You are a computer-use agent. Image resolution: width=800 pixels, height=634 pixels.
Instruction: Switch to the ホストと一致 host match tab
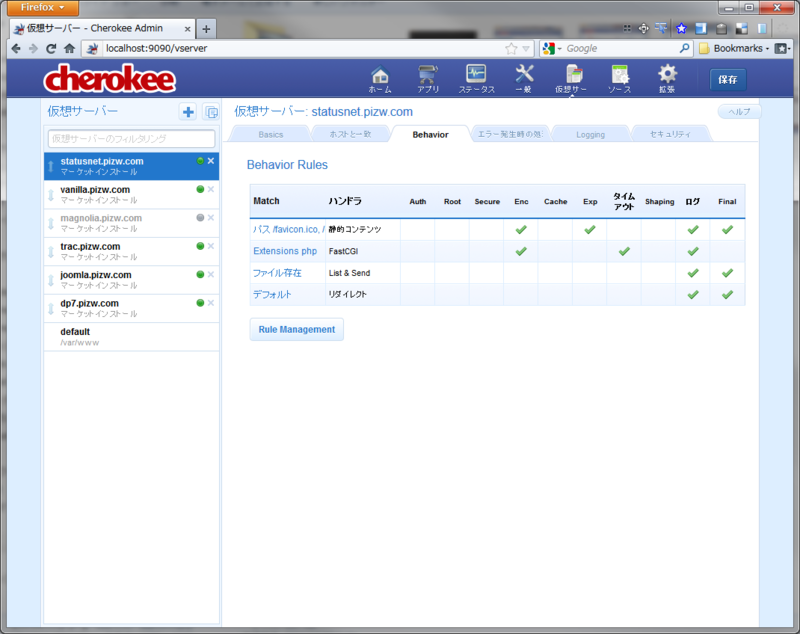(x=350, y=135)
